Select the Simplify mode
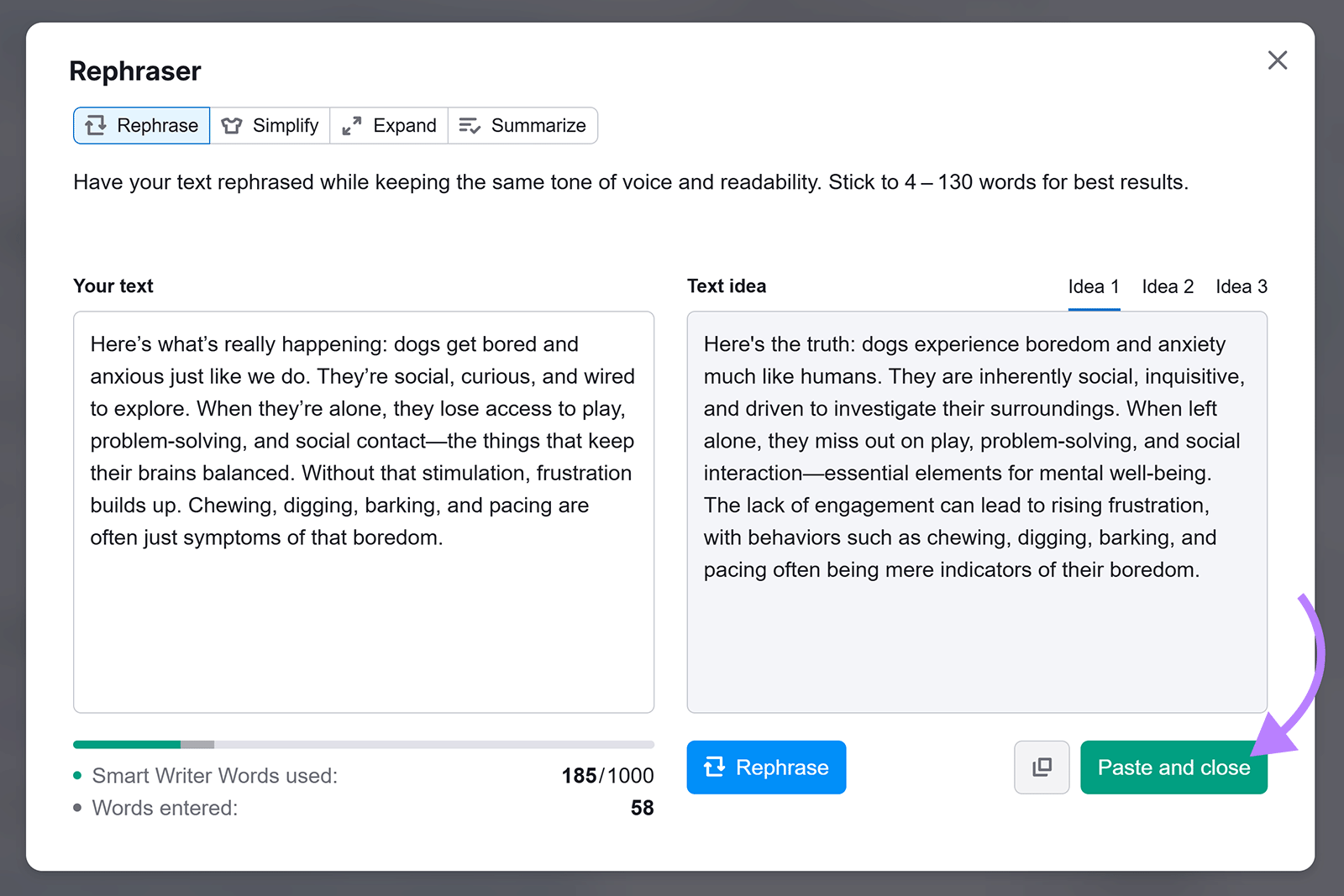Viewport: 1344px width, 896px height. pos(270,125)
